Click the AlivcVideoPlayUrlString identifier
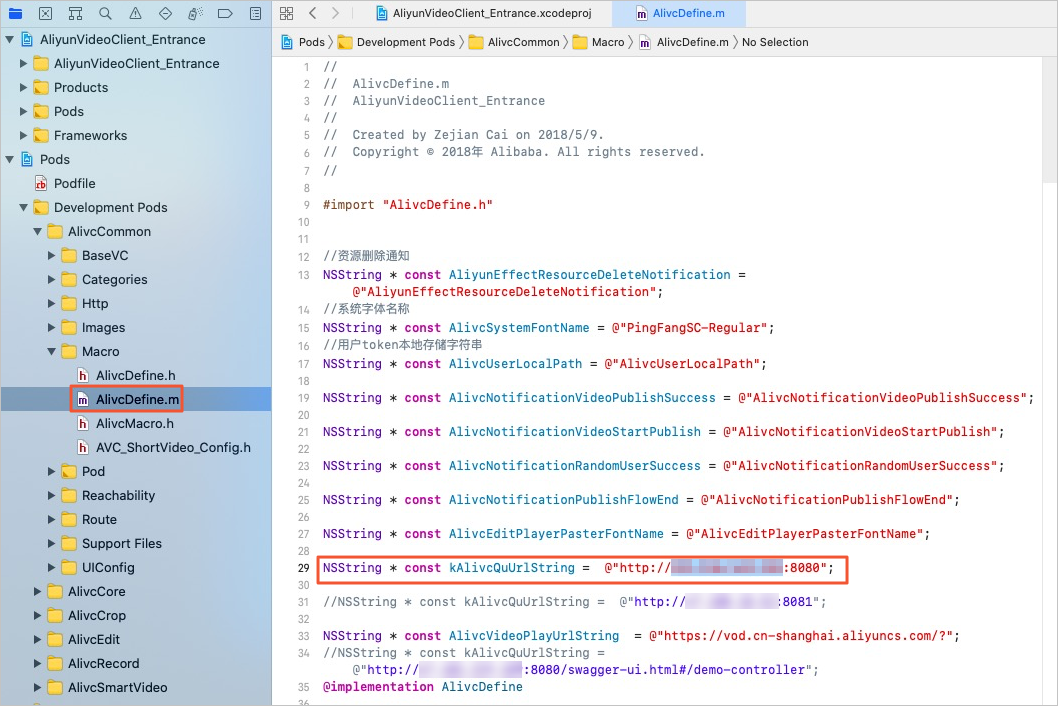This screenshot has height=706, width=1058. [x=534, y=636]
